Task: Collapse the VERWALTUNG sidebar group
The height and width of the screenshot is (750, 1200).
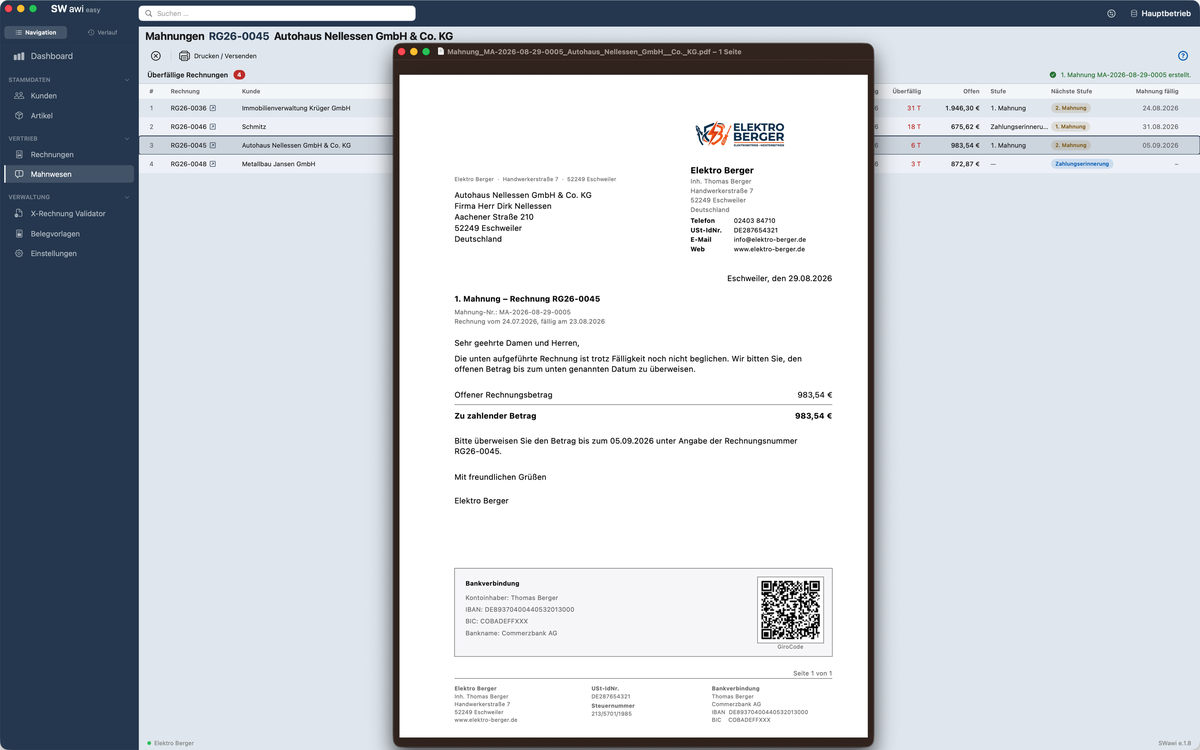Action: click(127, 197)
